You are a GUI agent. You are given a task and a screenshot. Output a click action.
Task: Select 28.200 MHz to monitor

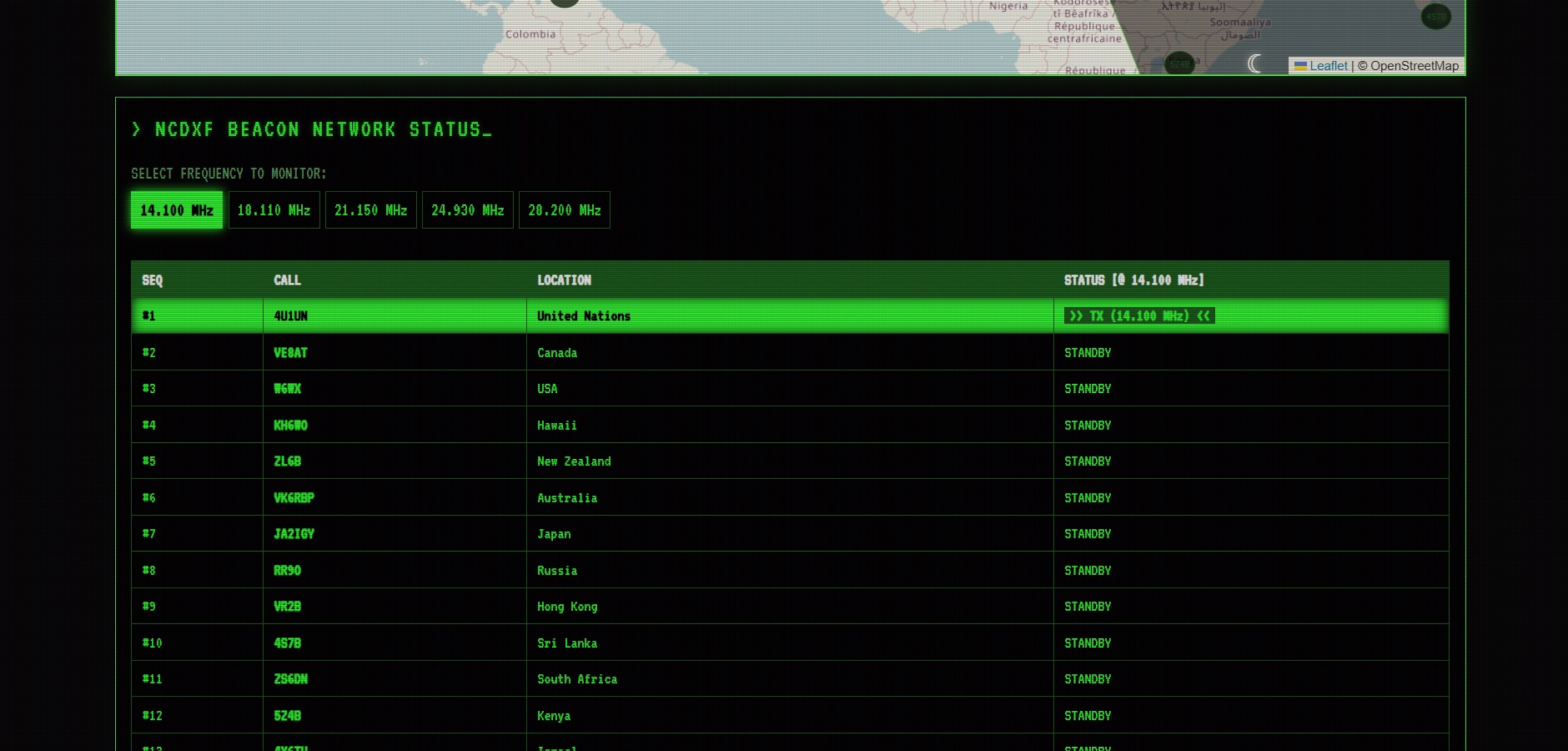click(564, 210)
